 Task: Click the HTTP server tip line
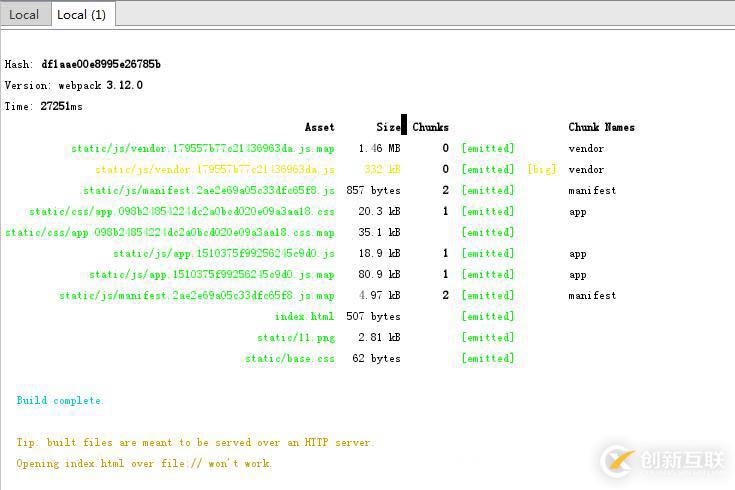click(x=195, y=442)
